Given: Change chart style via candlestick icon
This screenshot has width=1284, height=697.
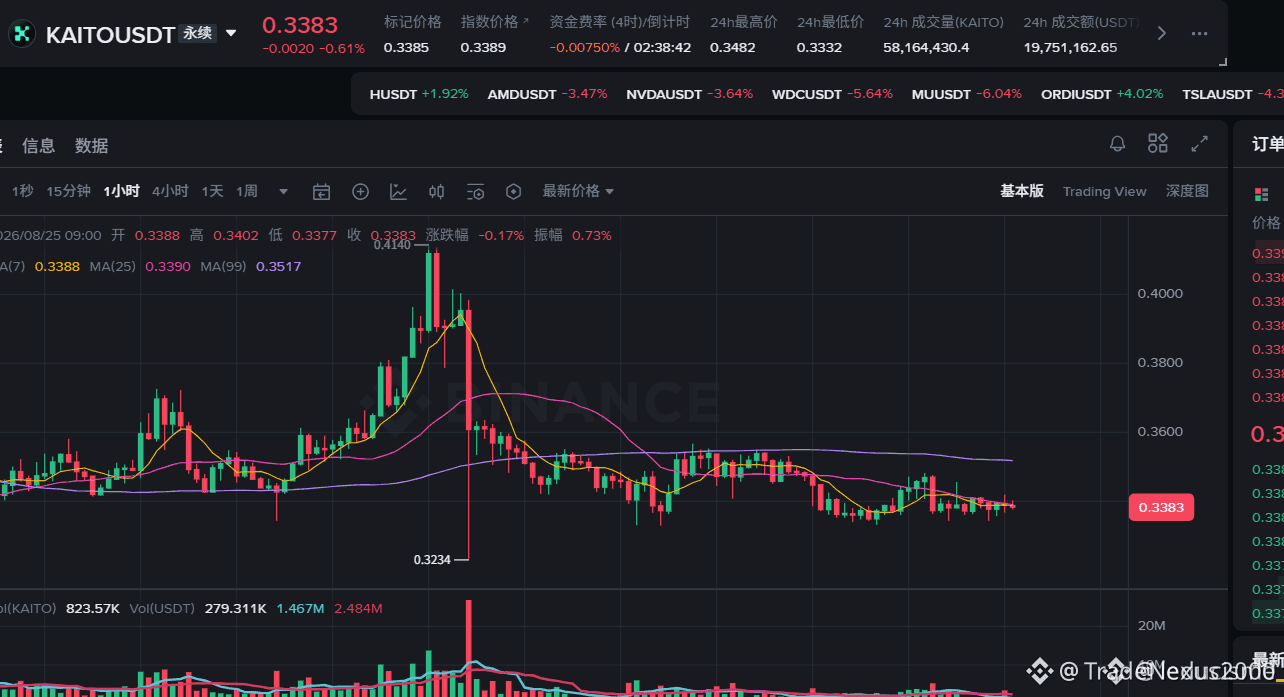Looking at the screenshot, I should click(x=437, y=192).
